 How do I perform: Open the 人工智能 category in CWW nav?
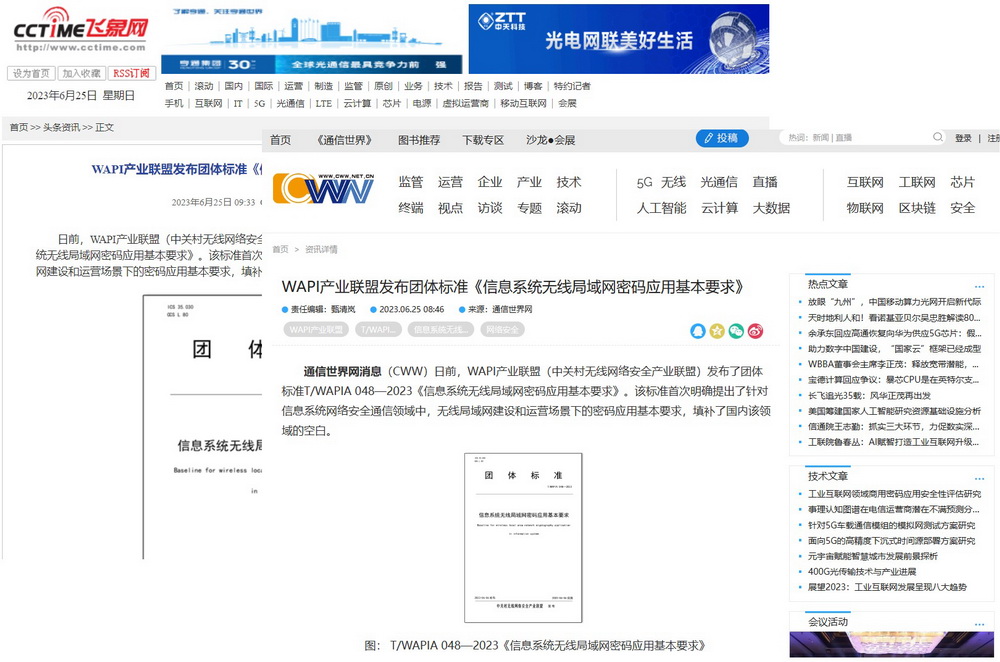(x=661, y=208)
